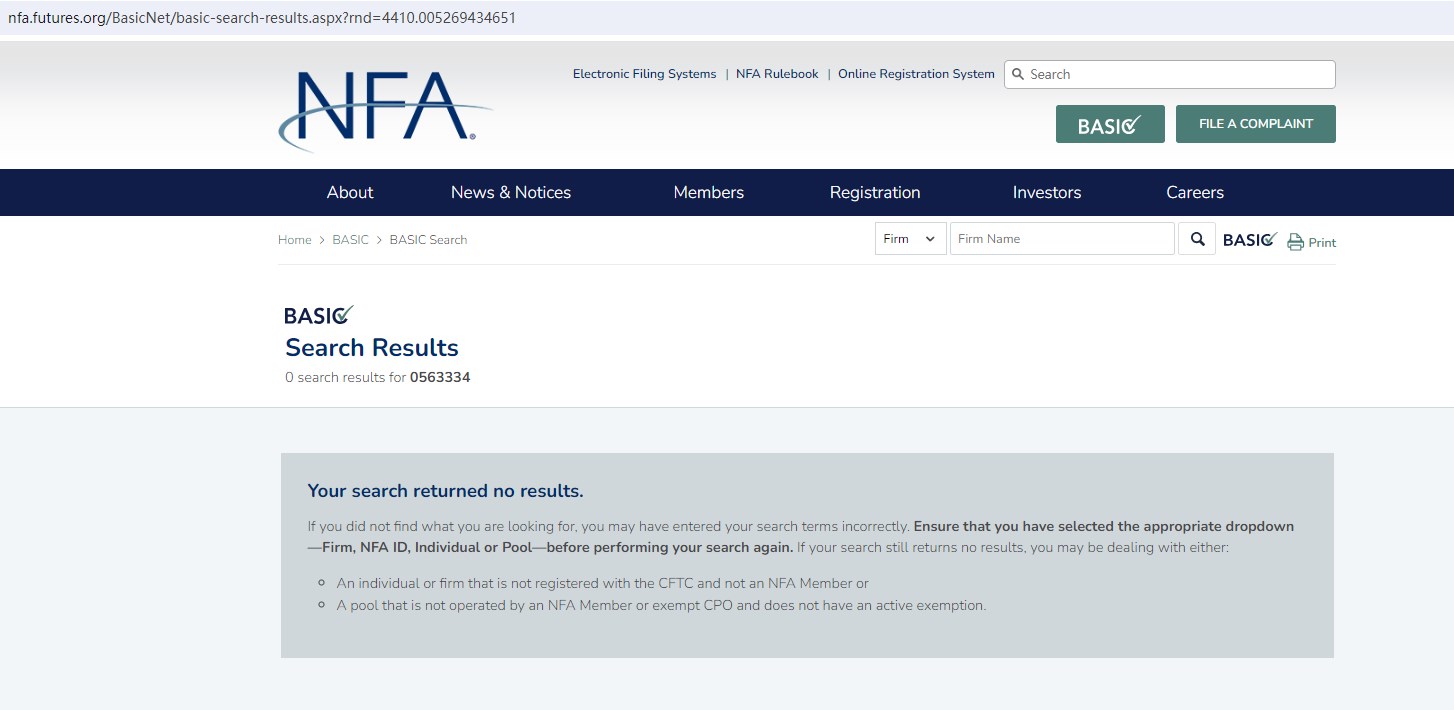This screenshot has height=710, width=1454.
Task: Focus the Firm Name input field
Action: 1062,239
